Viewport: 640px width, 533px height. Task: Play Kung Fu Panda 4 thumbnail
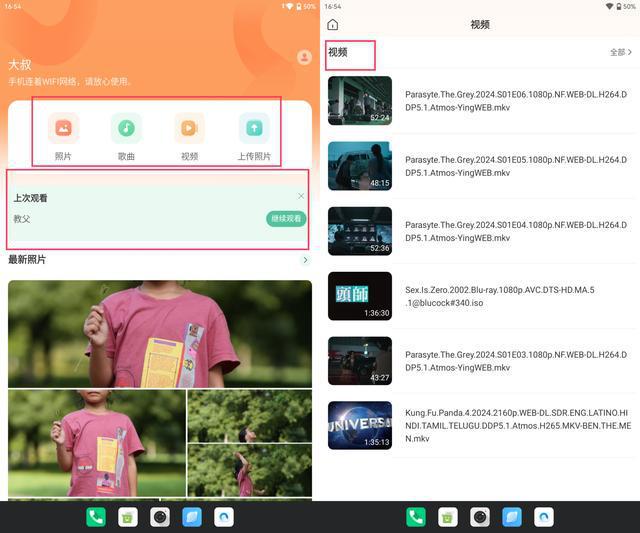click(x=360, y=426)
